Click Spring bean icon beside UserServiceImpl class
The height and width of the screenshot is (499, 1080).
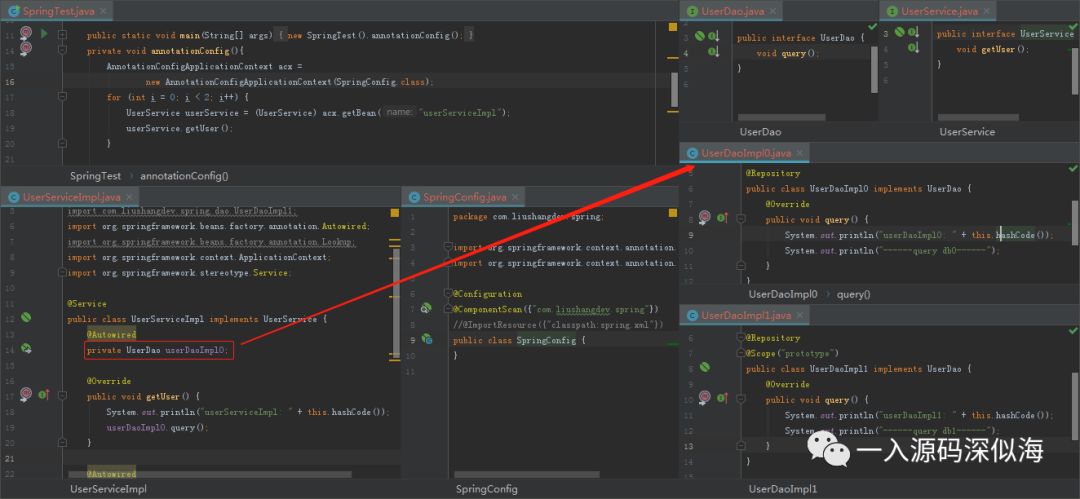tap(26, 318)
